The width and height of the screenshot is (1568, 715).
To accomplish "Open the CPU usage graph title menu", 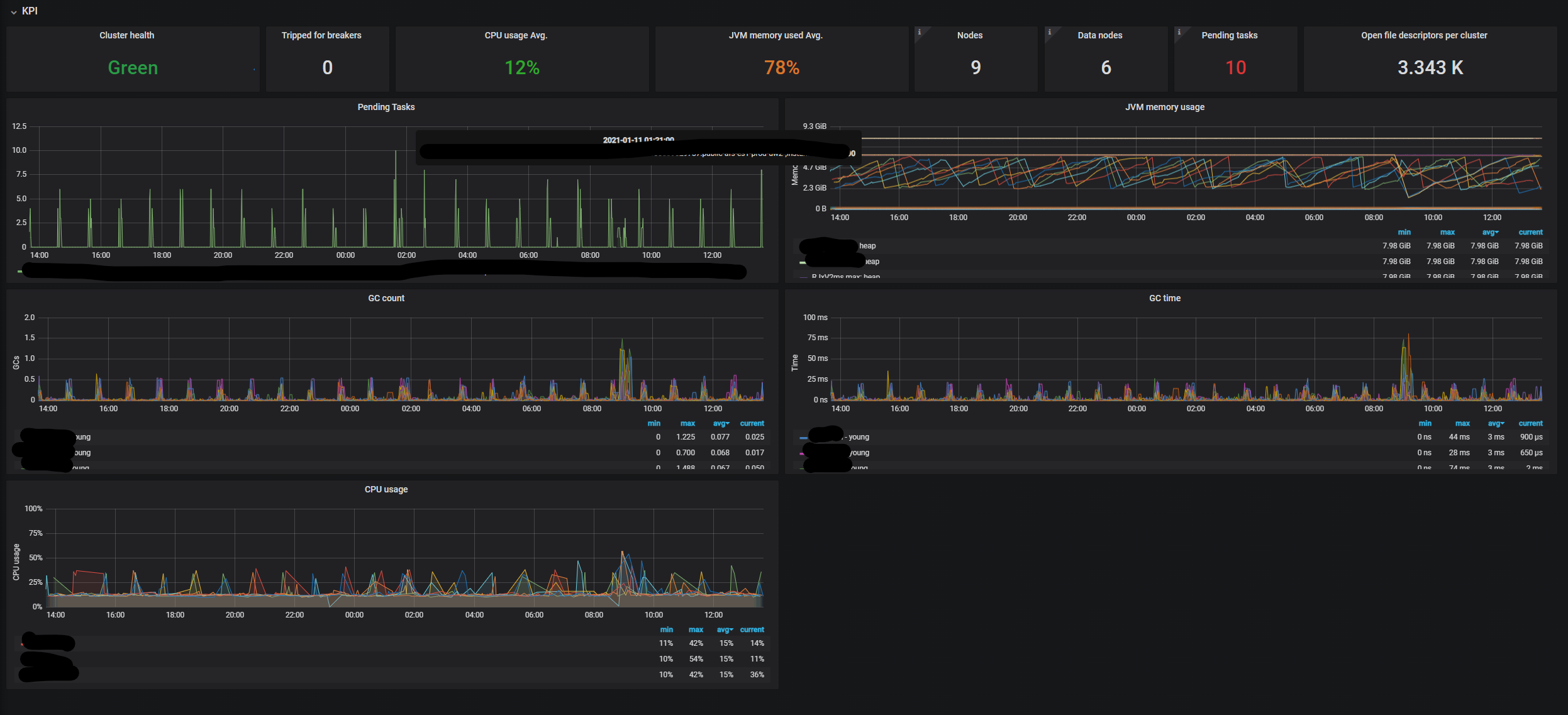I will point(386,489).
